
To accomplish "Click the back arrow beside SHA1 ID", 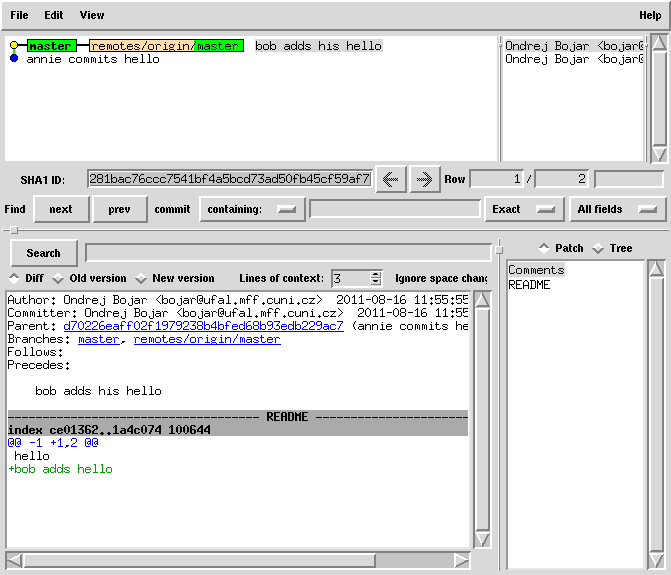I will [391, 180].
